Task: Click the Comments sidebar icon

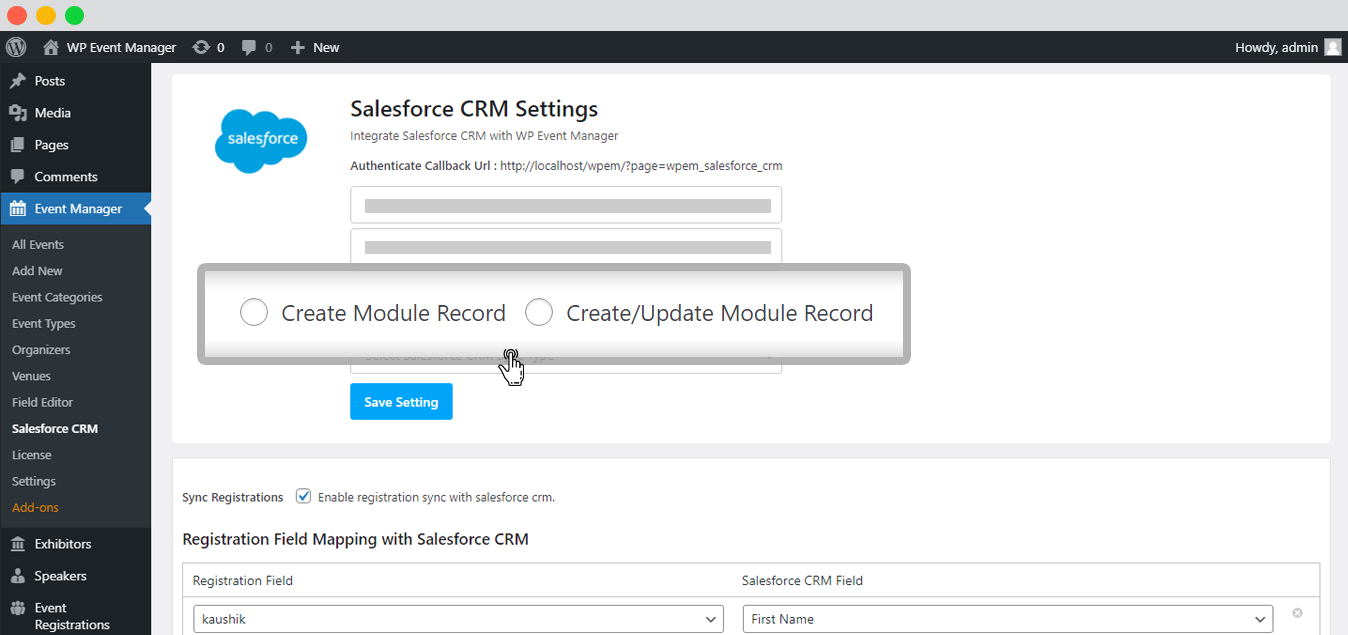Action: (x=17, y=177)
